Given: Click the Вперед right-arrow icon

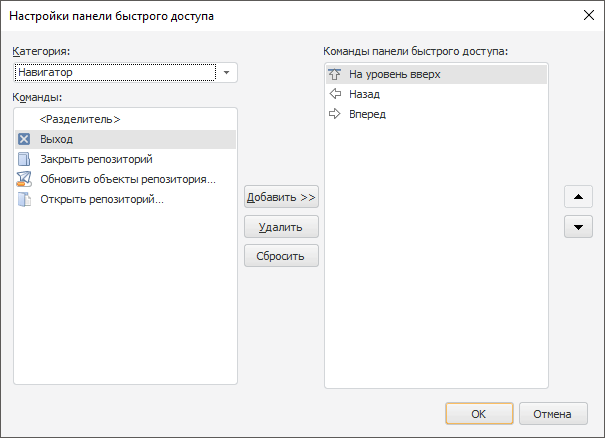Looking at the screenshot, I should [x=335, y=114].
